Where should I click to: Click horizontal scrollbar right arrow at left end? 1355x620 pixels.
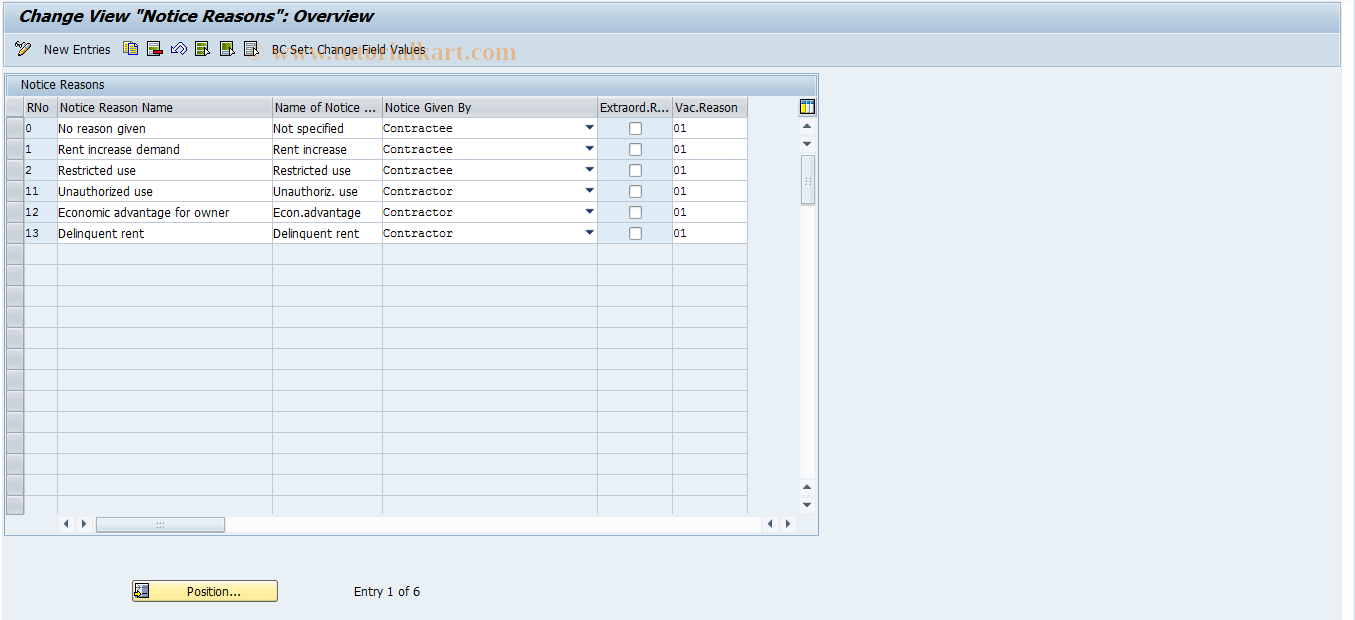click(x=84, y=524)
